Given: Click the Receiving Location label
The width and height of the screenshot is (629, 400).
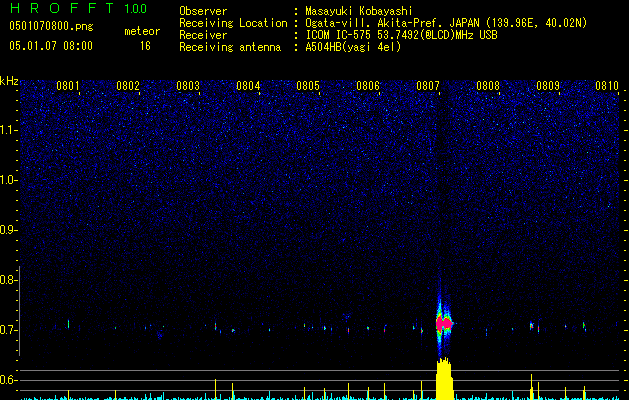Looking at the screenshot, I should point(233,23).
